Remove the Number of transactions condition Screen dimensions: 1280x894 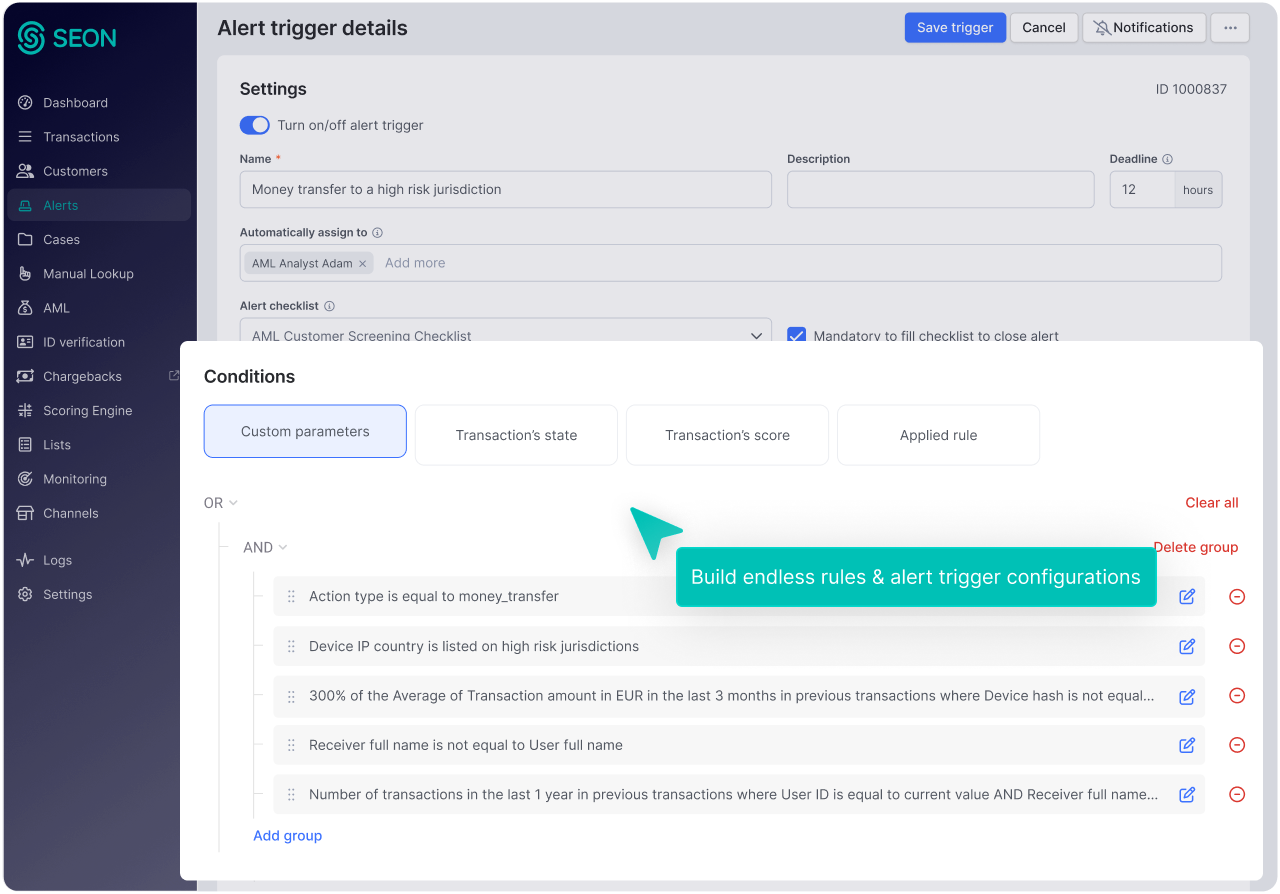(x=1237, y=794)
